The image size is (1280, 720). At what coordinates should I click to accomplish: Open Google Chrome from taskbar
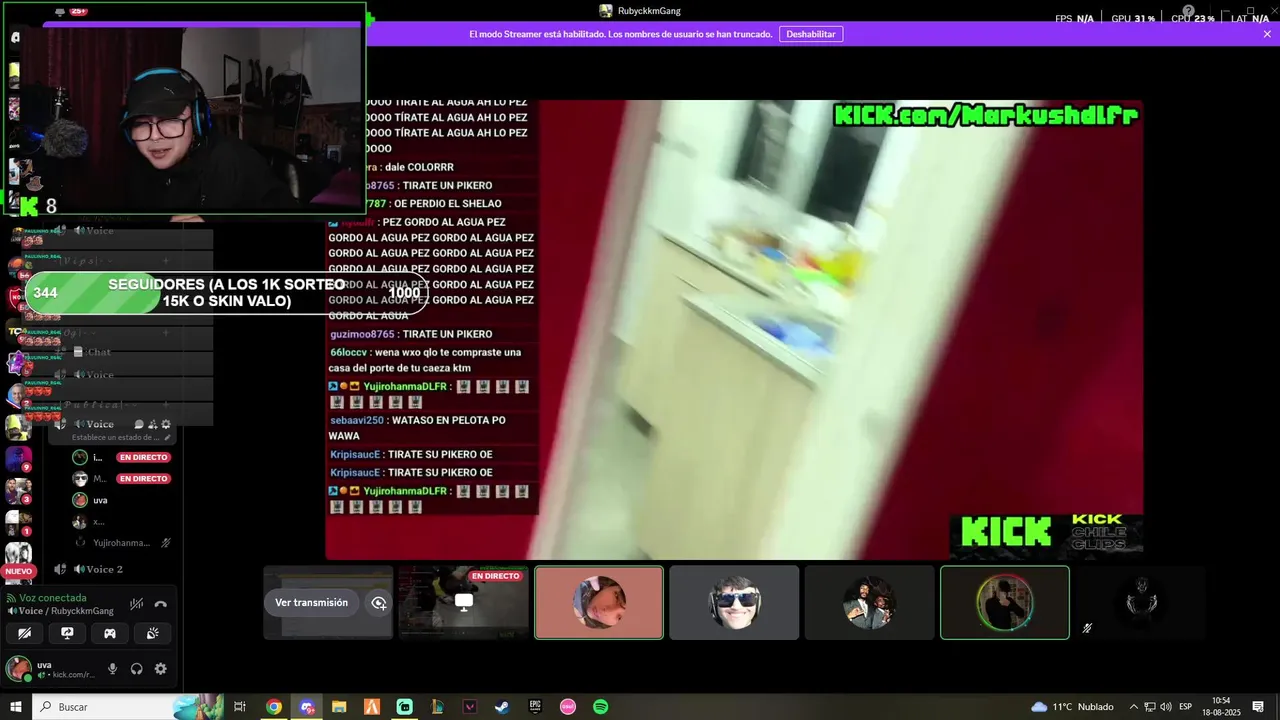coord(274,707)
